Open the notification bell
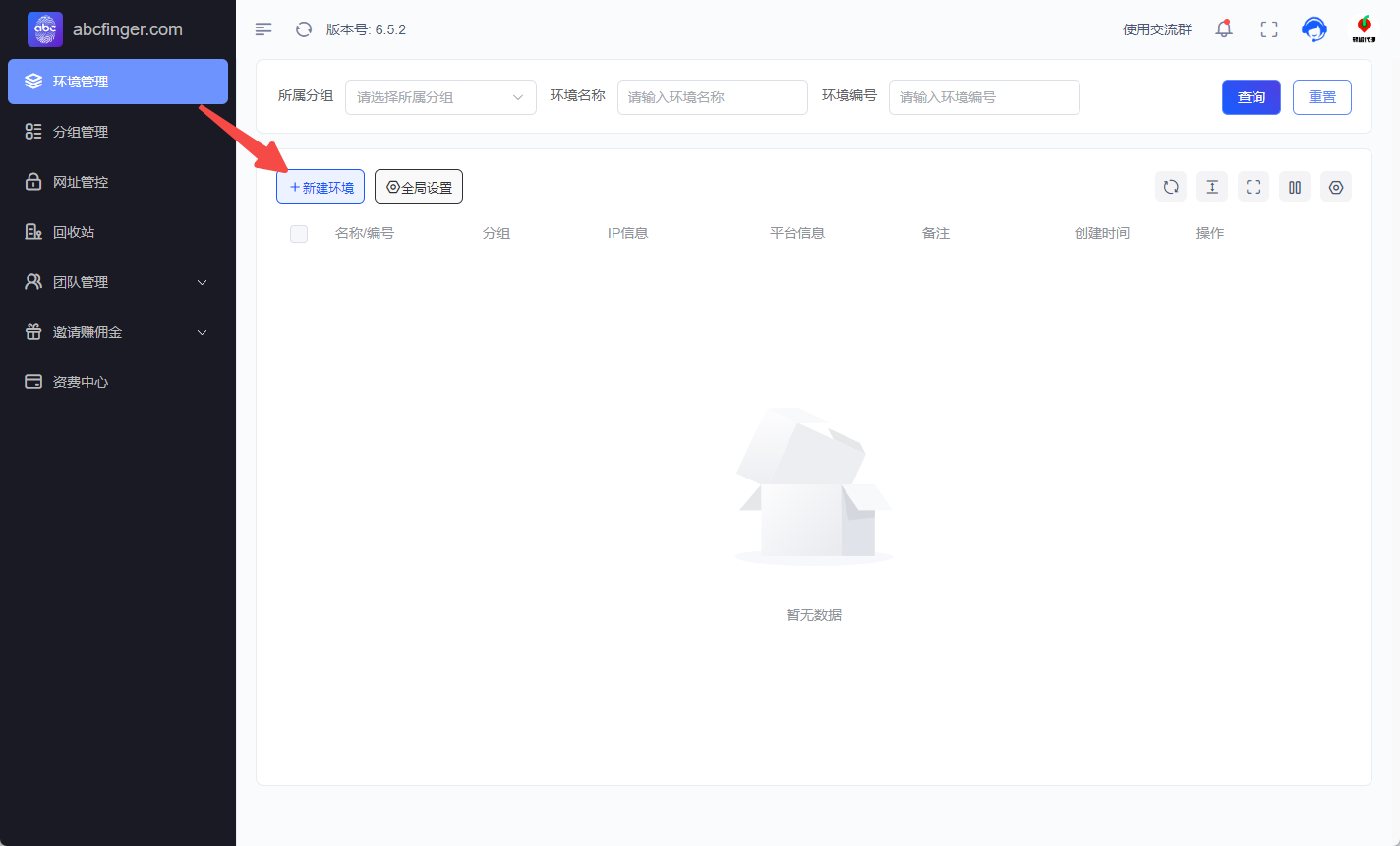 click(1224, 29)
